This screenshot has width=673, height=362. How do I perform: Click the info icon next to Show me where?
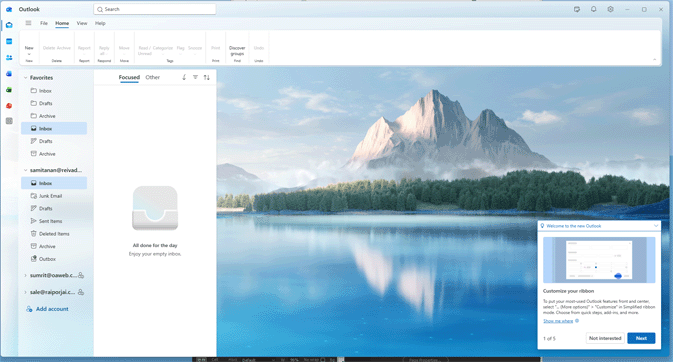pos(577,321)
